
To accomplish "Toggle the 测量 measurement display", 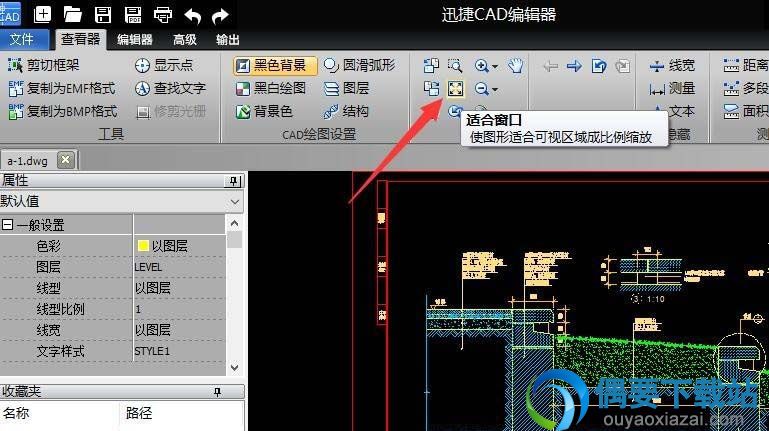I will [x=672, y=88].
